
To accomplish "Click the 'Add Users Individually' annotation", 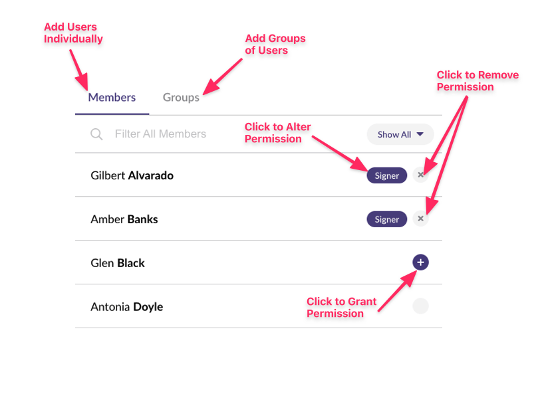I will coord(73,33).
